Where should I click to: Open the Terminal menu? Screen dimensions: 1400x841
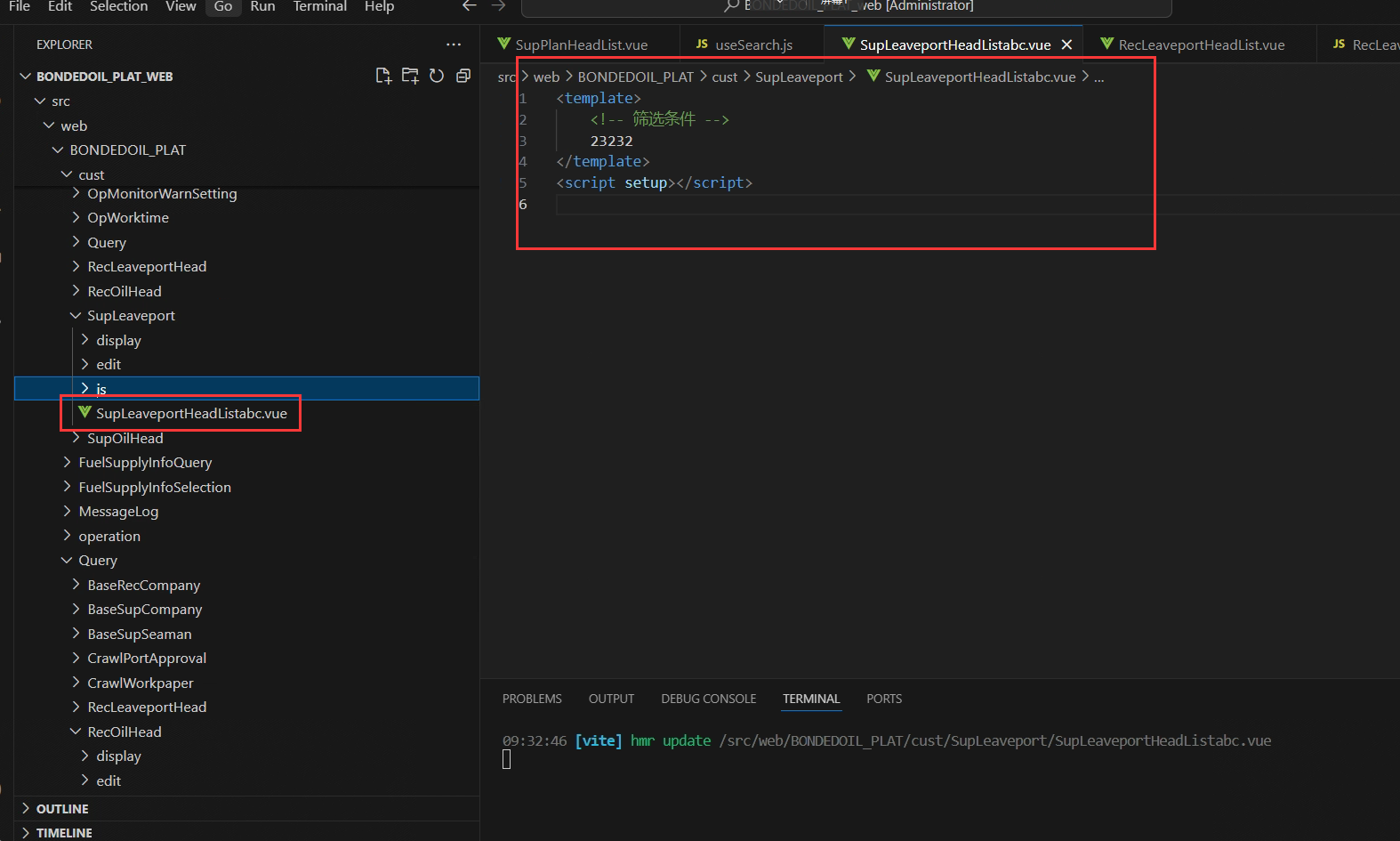320,6
